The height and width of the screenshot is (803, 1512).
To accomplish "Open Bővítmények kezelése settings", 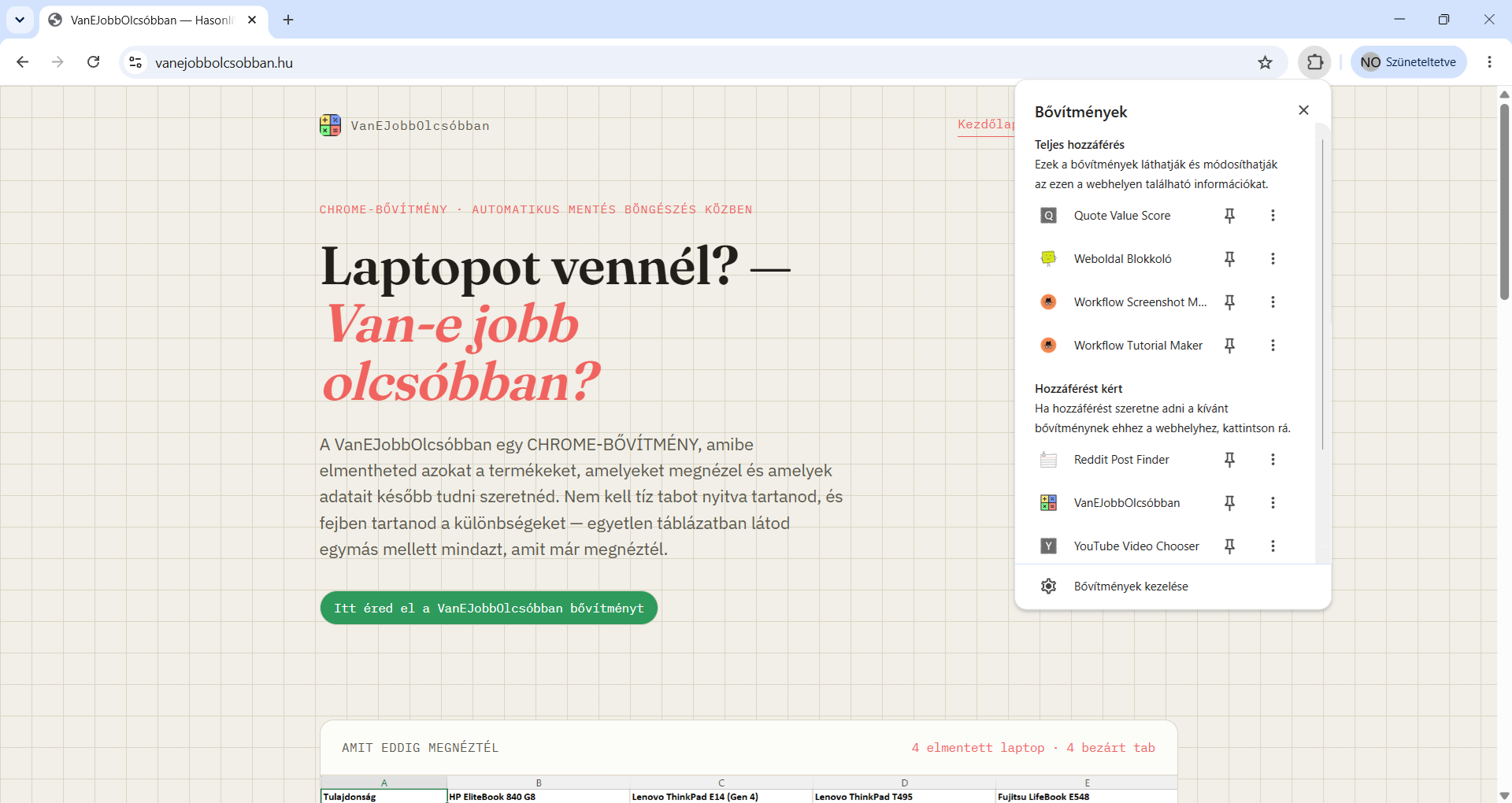I will click(x=1173, y=587).
